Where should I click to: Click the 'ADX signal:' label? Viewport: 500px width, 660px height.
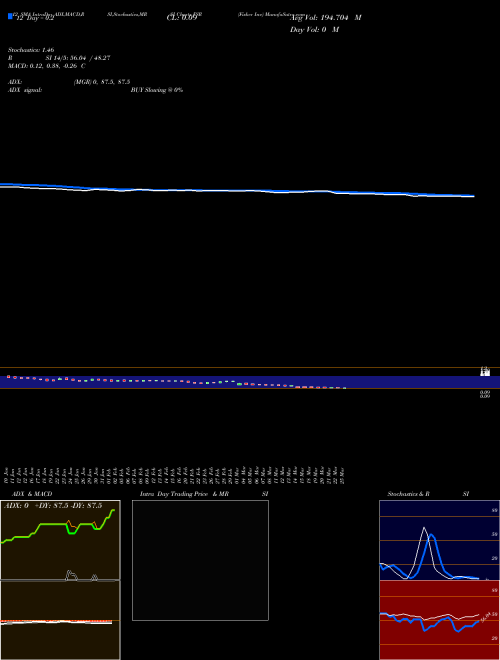click(x=25, y=90)
